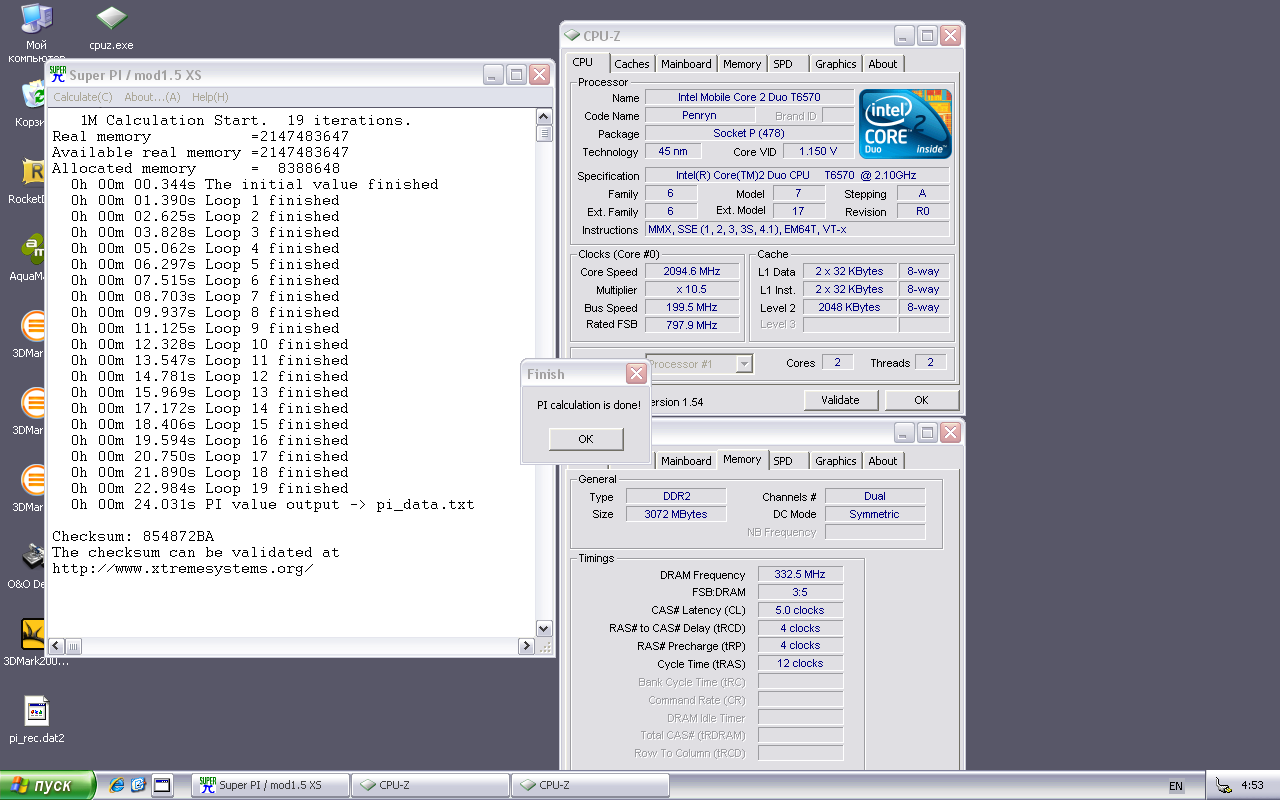The height and width of the screenshot is (800, 1280).
Task: Switch to second CPU-Z taskbar button
Action: tap(590, 785)
